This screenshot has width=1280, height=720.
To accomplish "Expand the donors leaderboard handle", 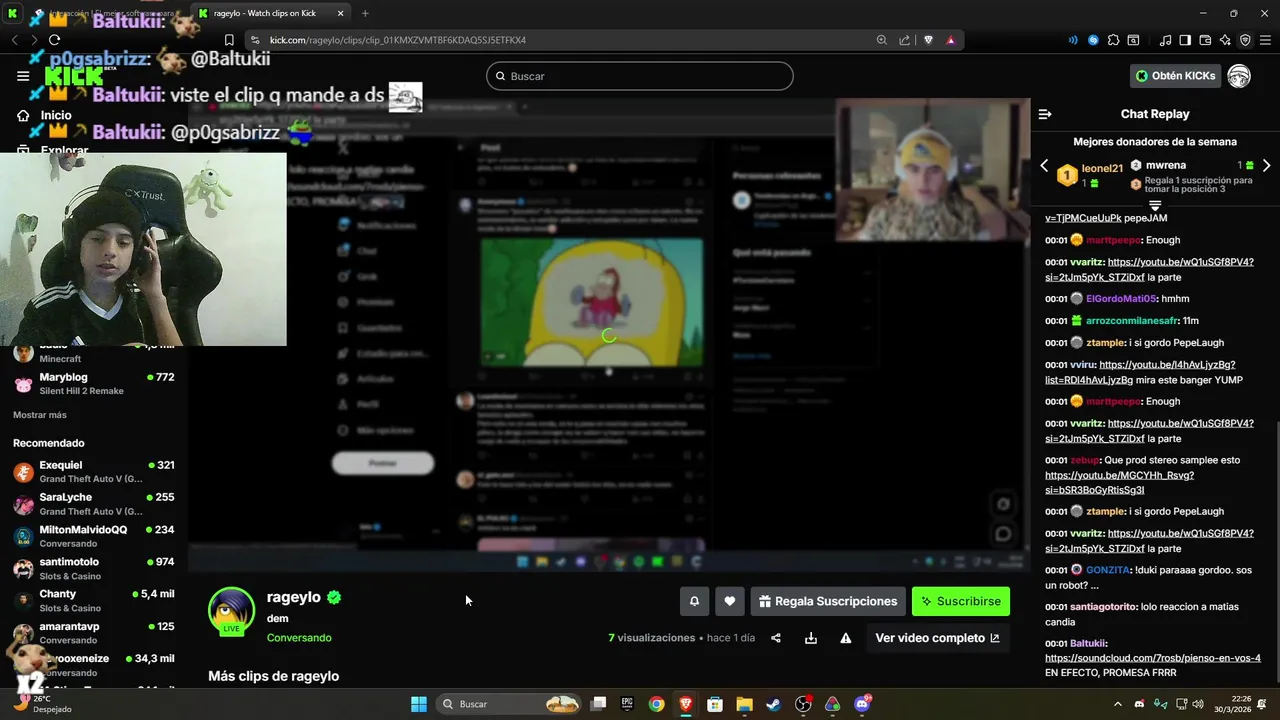I will pos(1155,205).
